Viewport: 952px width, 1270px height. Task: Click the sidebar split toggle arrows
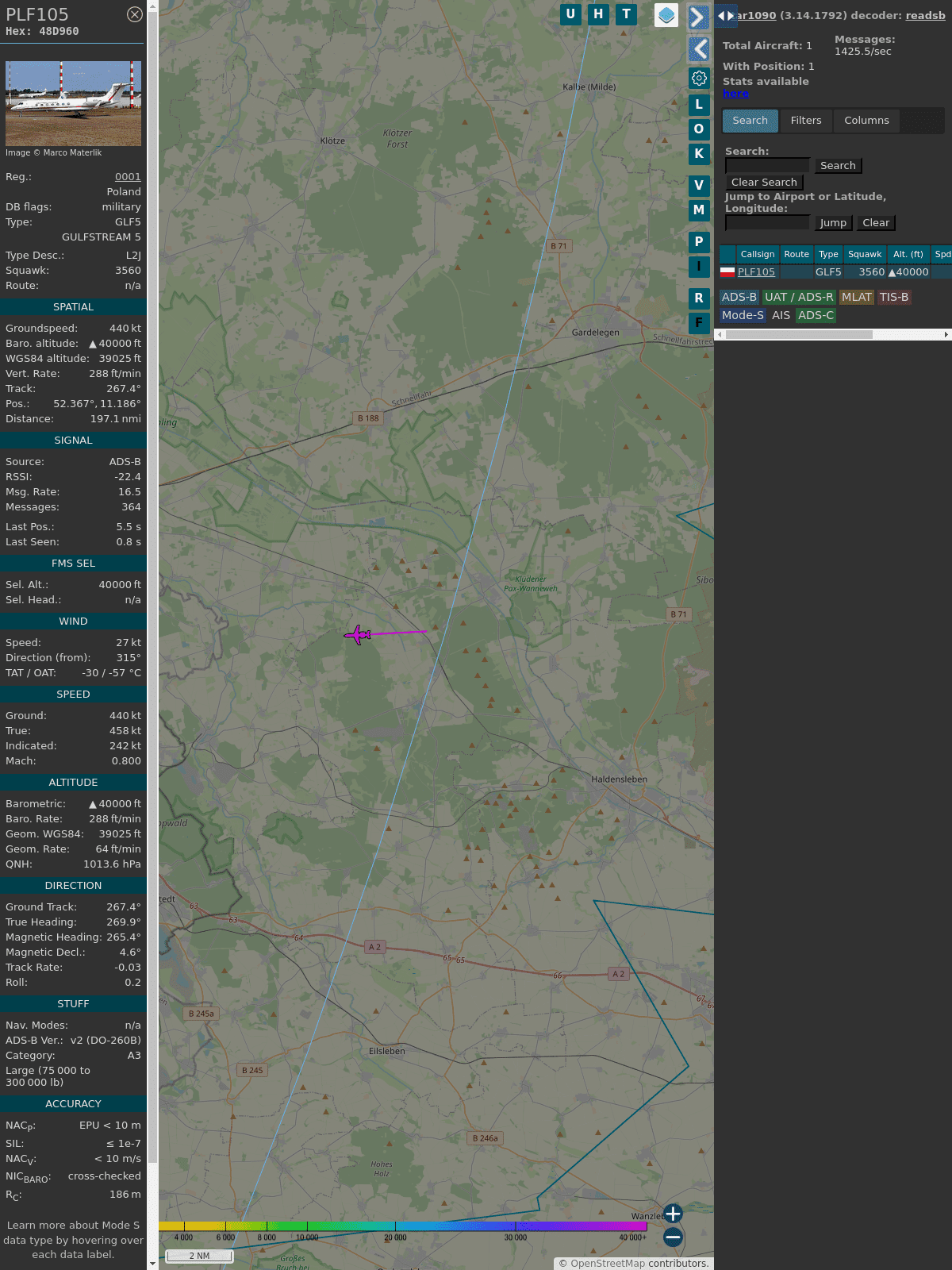click(726, 16)
